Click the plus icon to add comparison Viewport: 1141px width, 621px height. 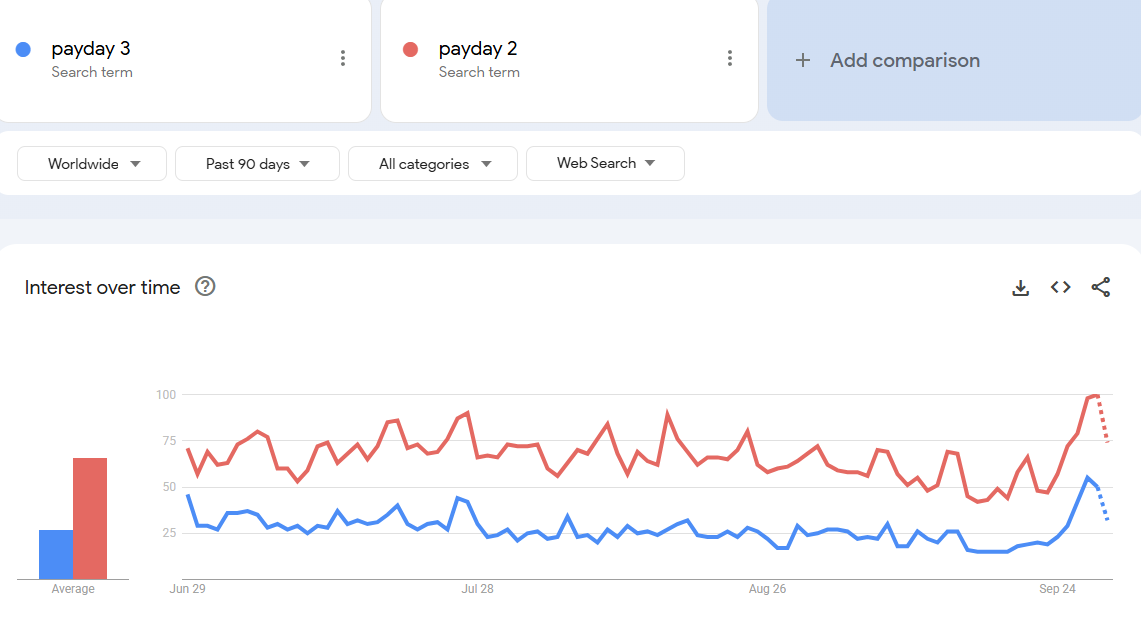(x=802, y=60)
